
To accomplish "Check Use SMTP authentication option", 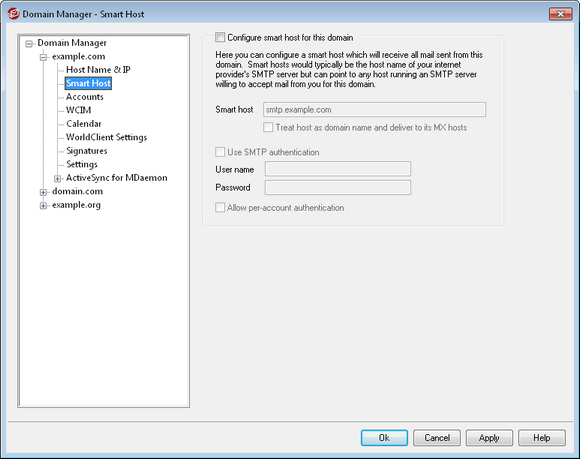I will click(x=220, y=152).
